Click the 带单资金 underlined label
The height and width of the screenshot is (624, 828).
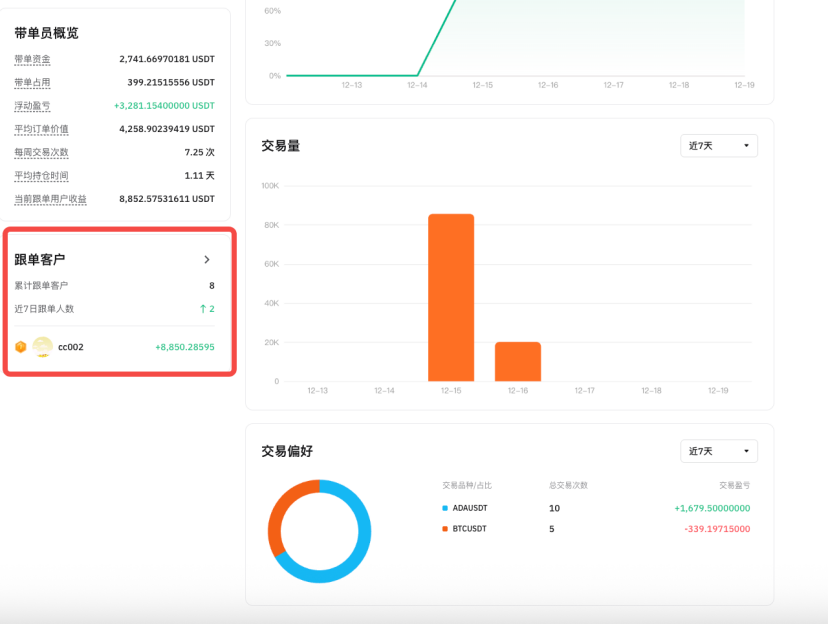point(32,59)
